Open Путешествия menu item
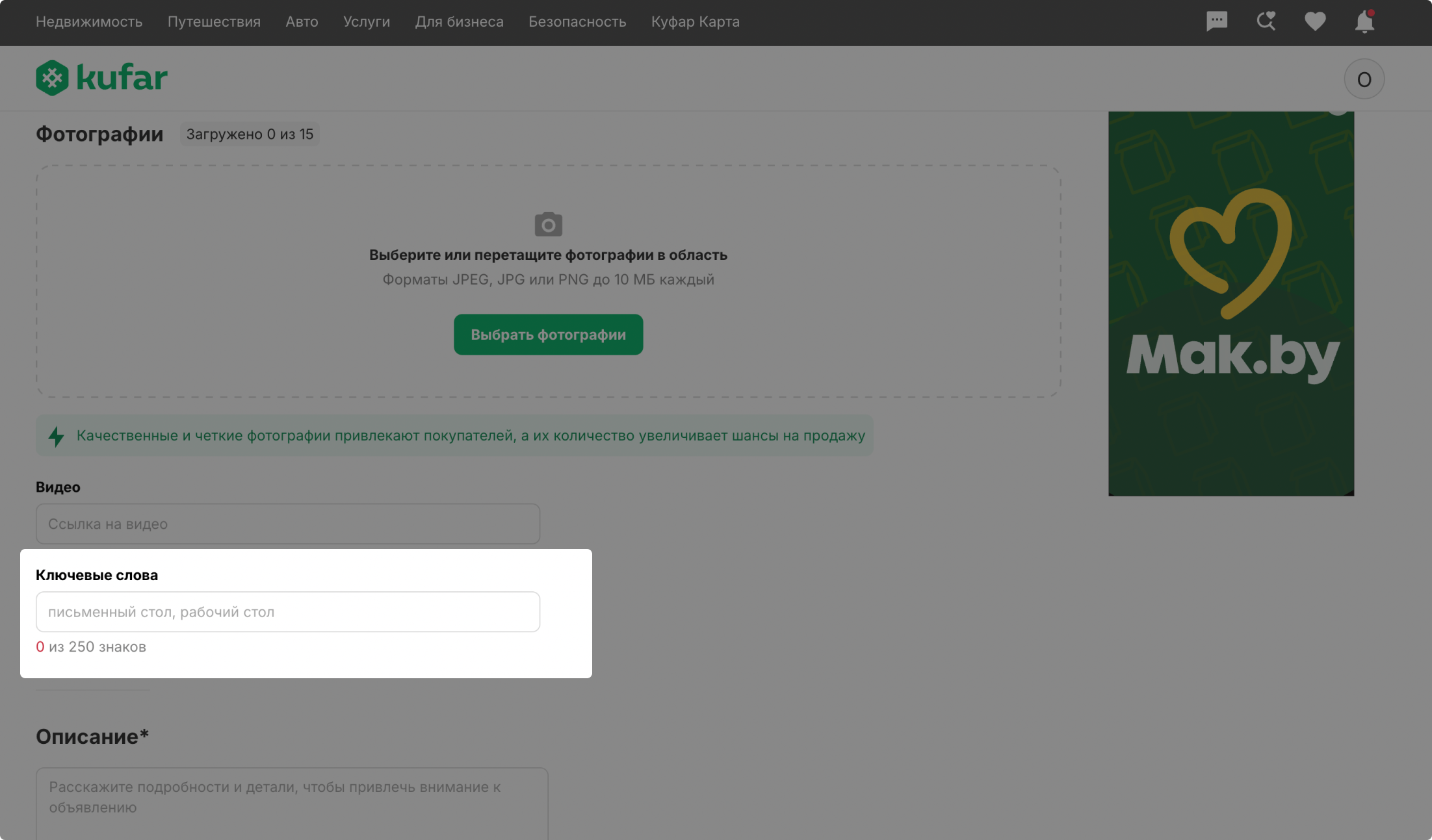Image resolution: width=1432 pixels, height=840 pixels. (214, 21)
